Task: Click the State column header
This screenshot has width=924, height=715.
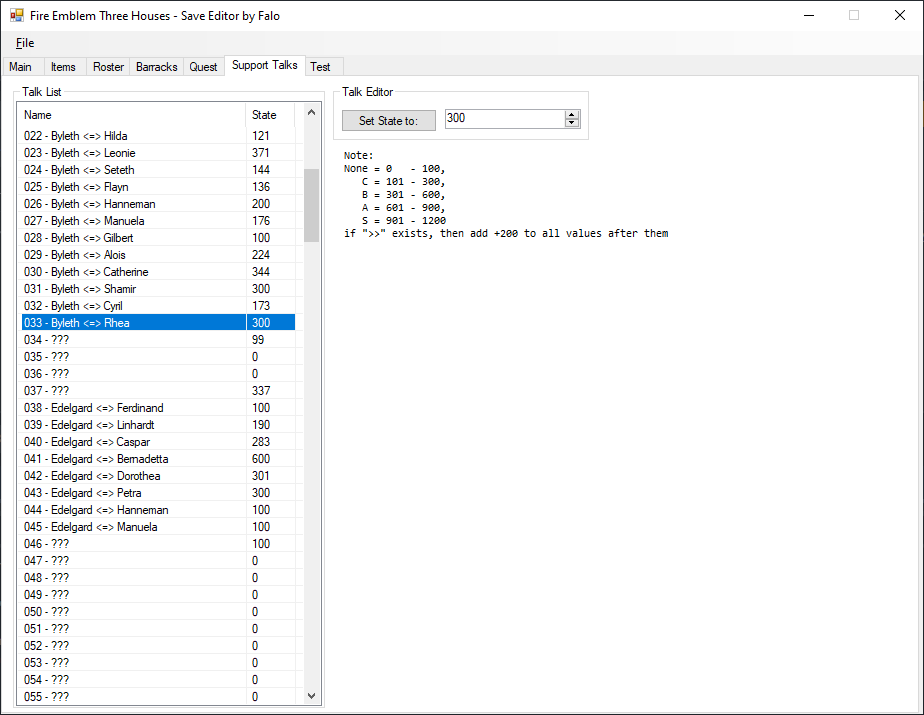Action: click(271, 114)
